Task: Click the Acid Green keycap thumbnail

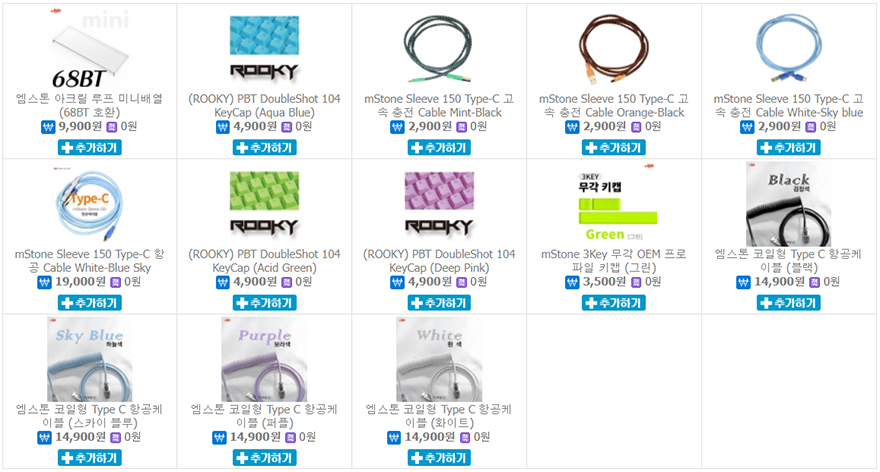Action: (x=264, y=204)
